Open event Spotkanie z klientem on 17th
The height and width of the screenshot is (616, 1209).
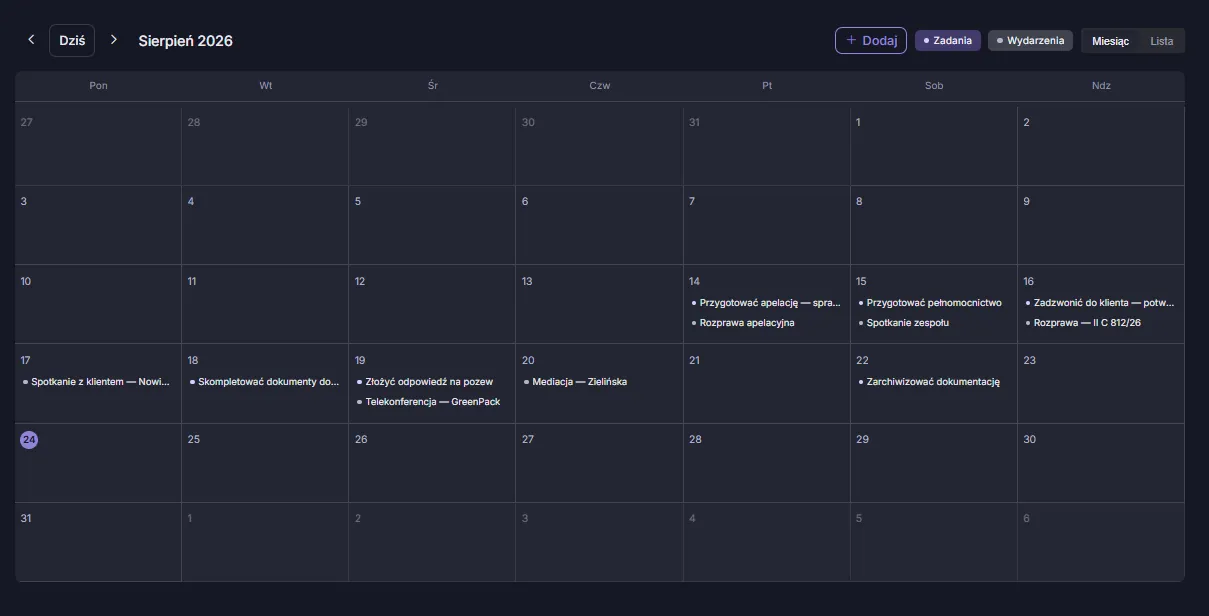(x=98, y=381)
